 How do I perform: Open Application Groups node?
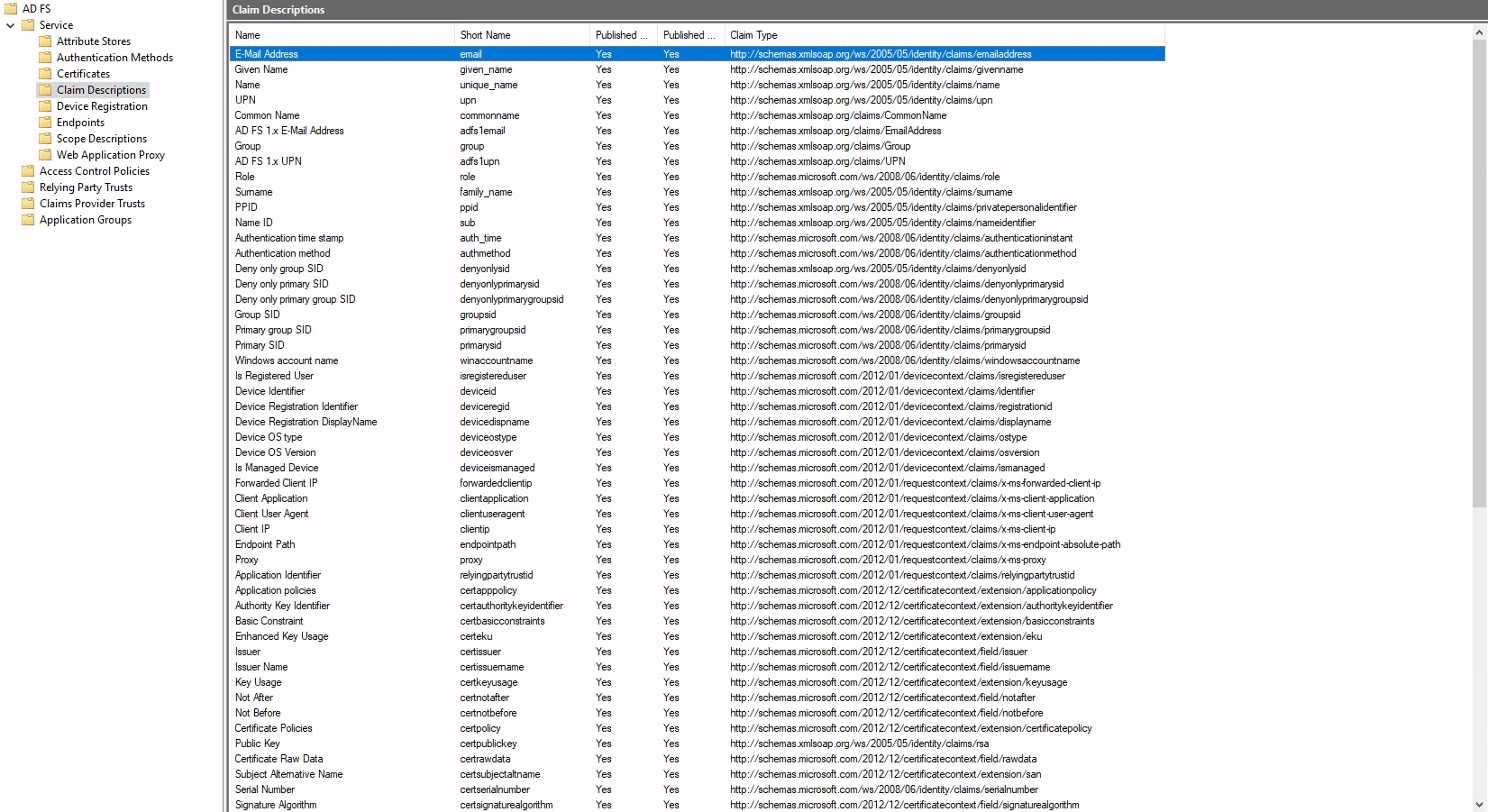pyautogui.click(x=86, y=220)
